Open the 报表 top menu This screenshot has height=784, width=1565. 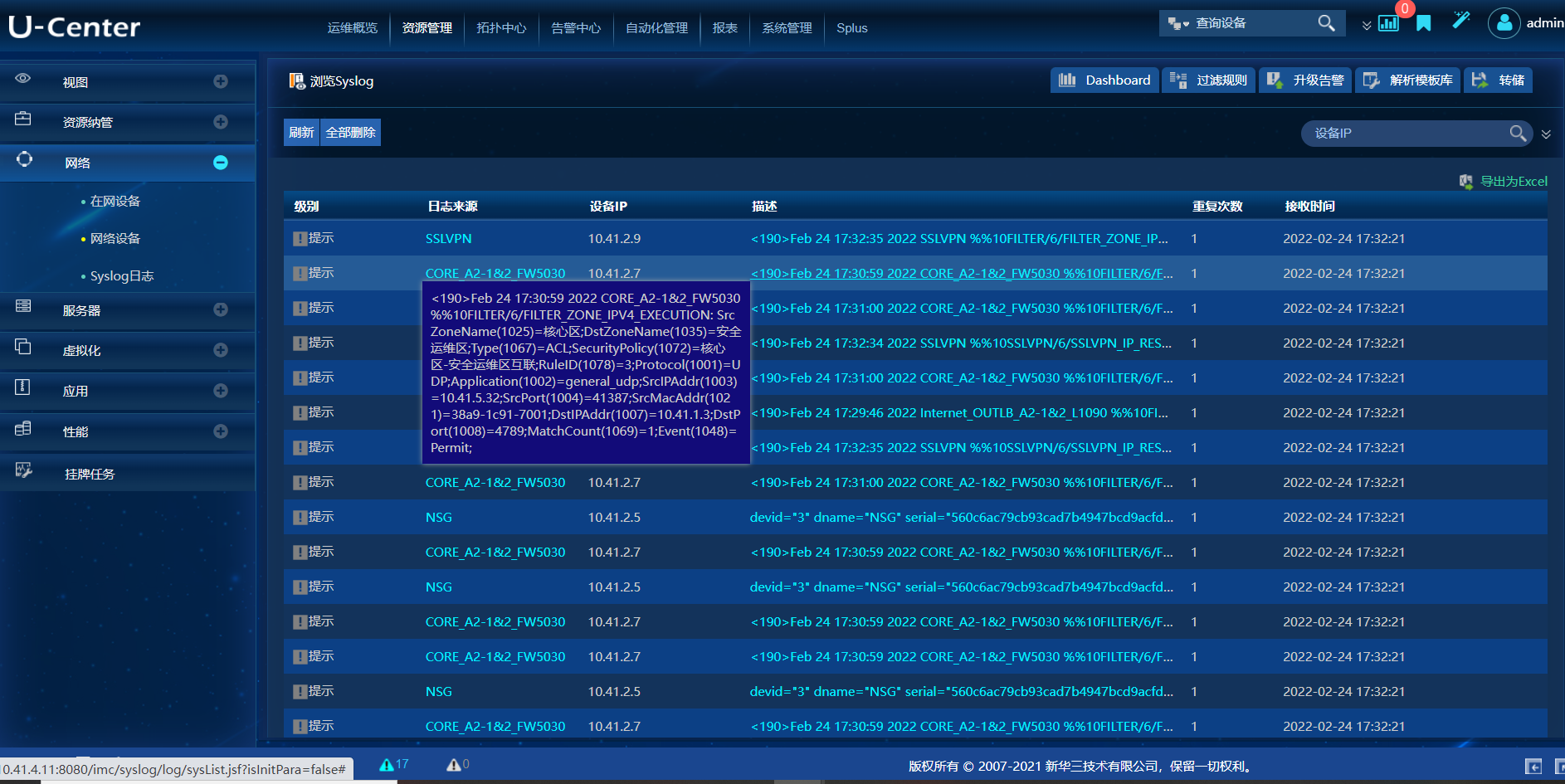[724, 28]
